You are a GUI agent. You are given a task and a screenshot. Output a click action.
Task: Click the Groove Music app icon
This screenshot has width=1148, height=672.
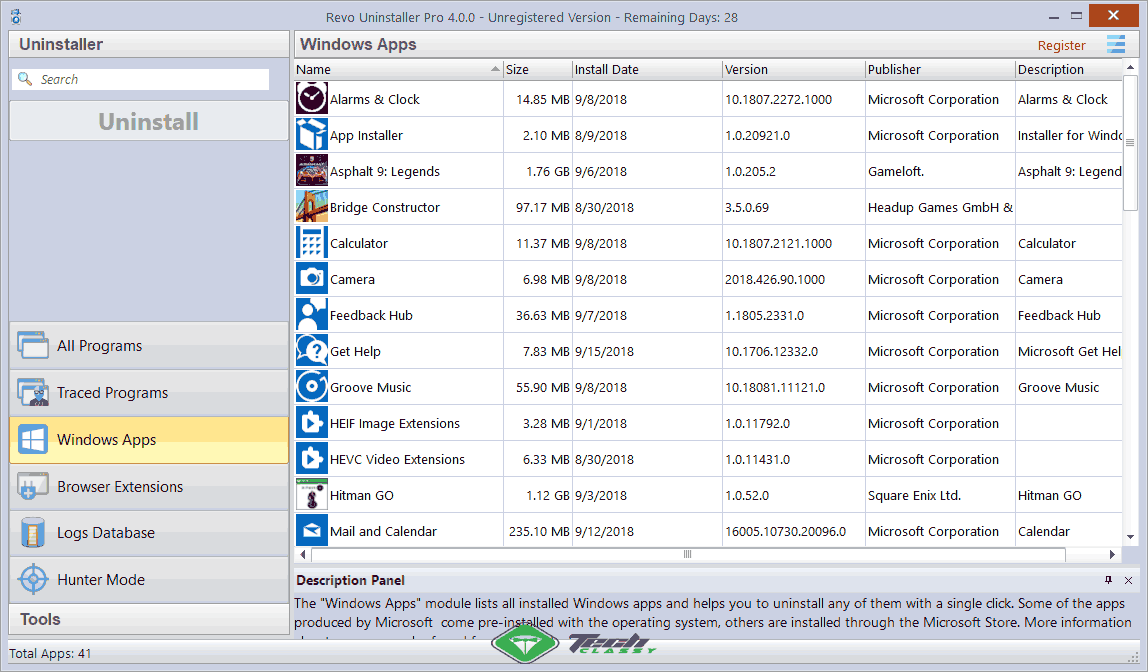(311, 386)
